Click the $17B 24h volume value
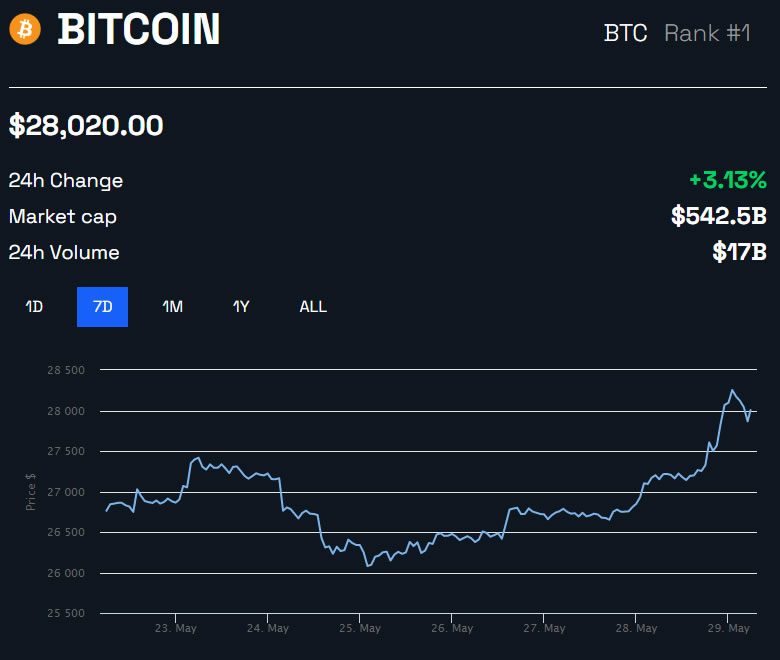 [739, 252]
